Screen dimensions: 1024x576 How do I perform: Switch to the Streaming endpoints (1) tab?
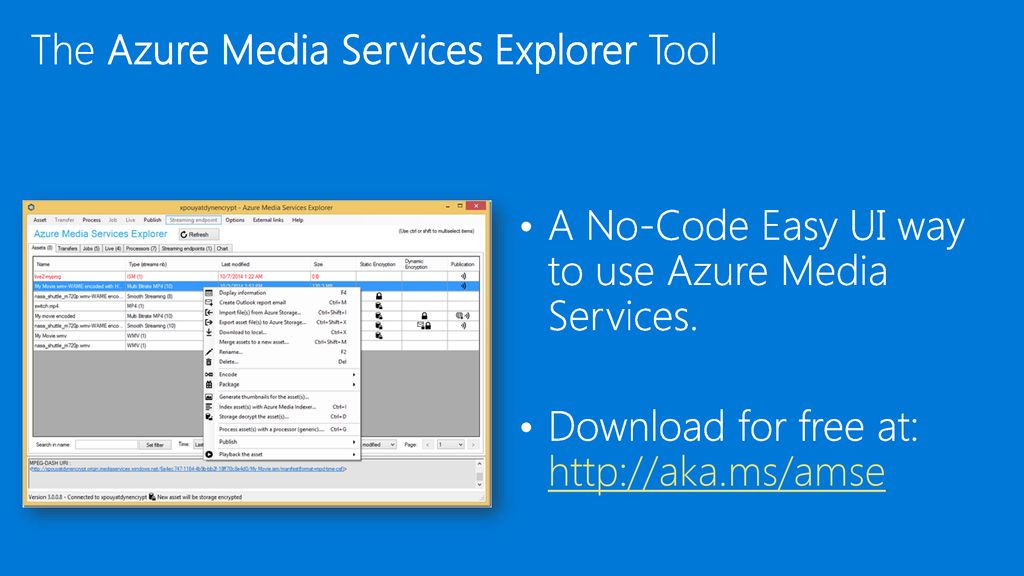(187, 249)
